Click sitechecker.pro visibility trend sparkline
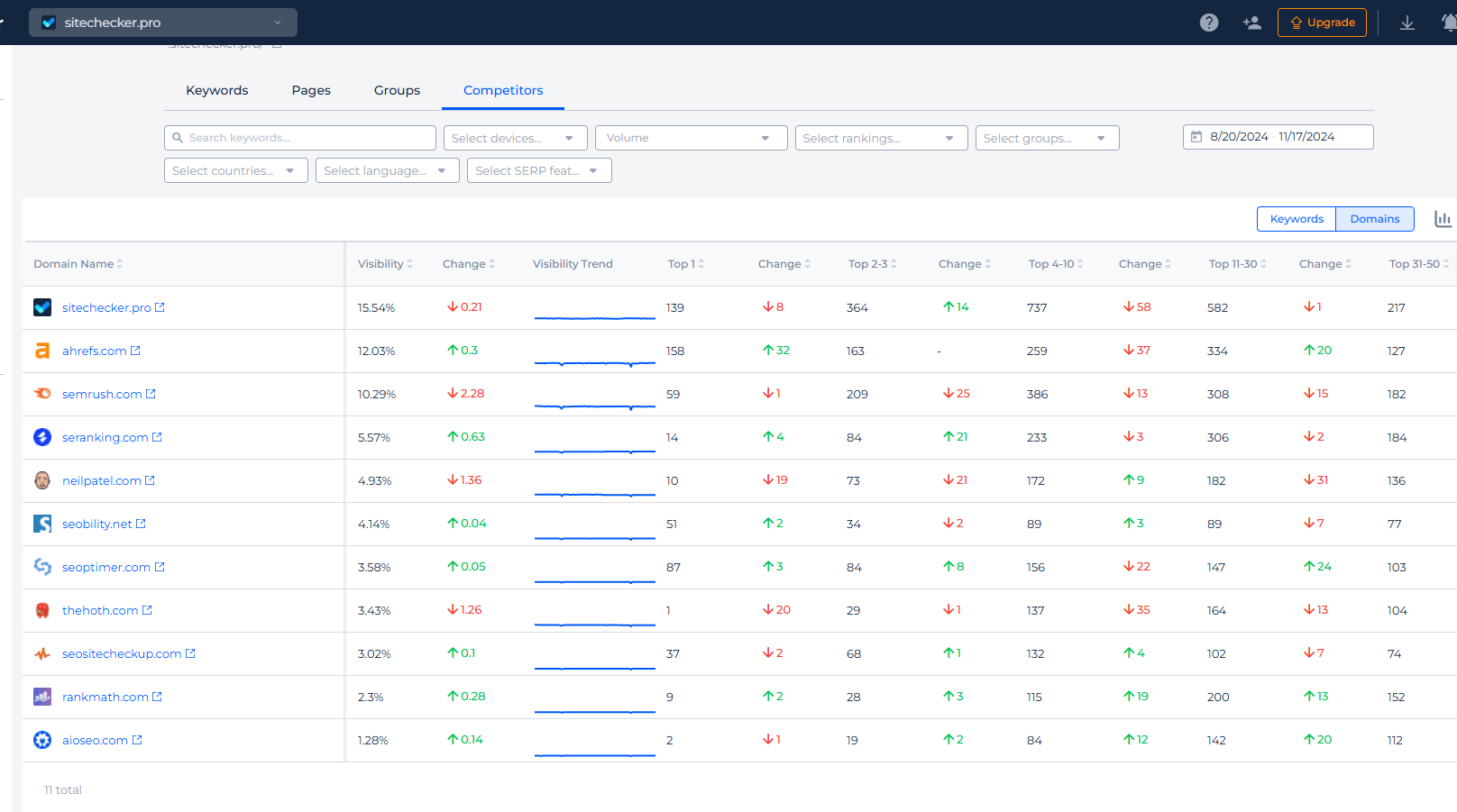The height and width of the screenshot is (812, 1457). pos(595,316)
